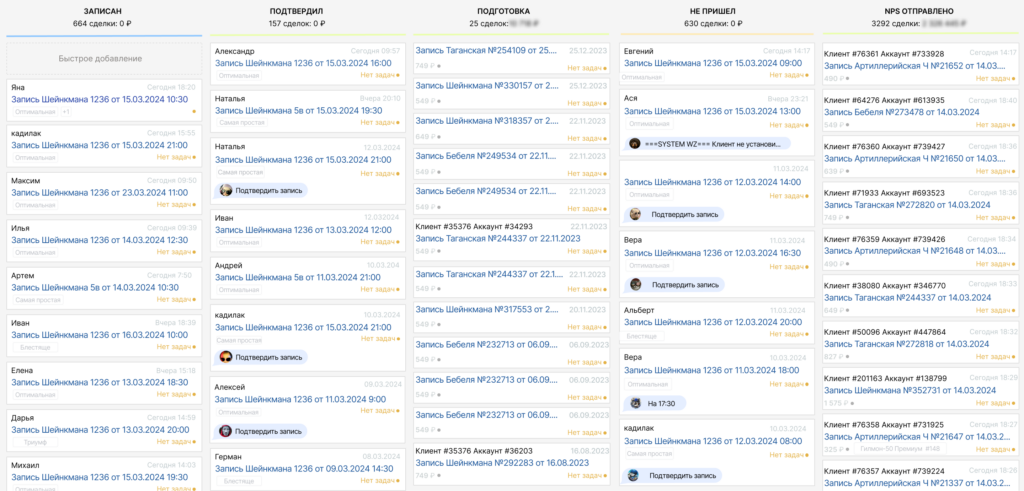Click the SYSTEM WZ avatar on Ася's card

(634, 143)
